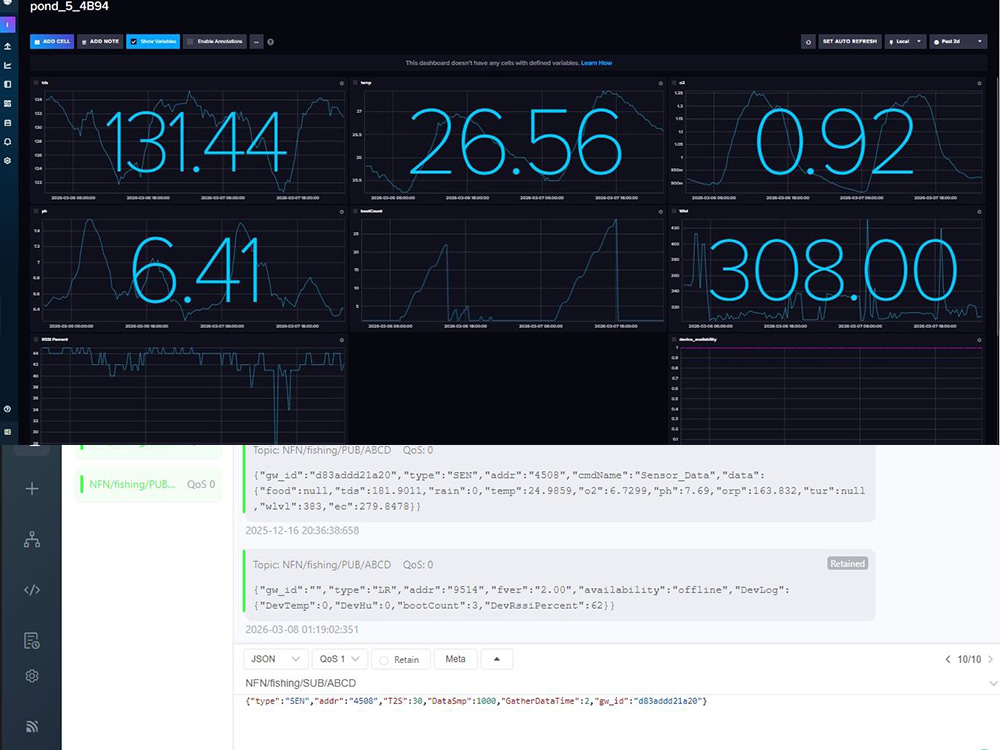The image size is (1000, 750).
Task: Open gear settings for device_availability cell
Action: pos(980,340)
